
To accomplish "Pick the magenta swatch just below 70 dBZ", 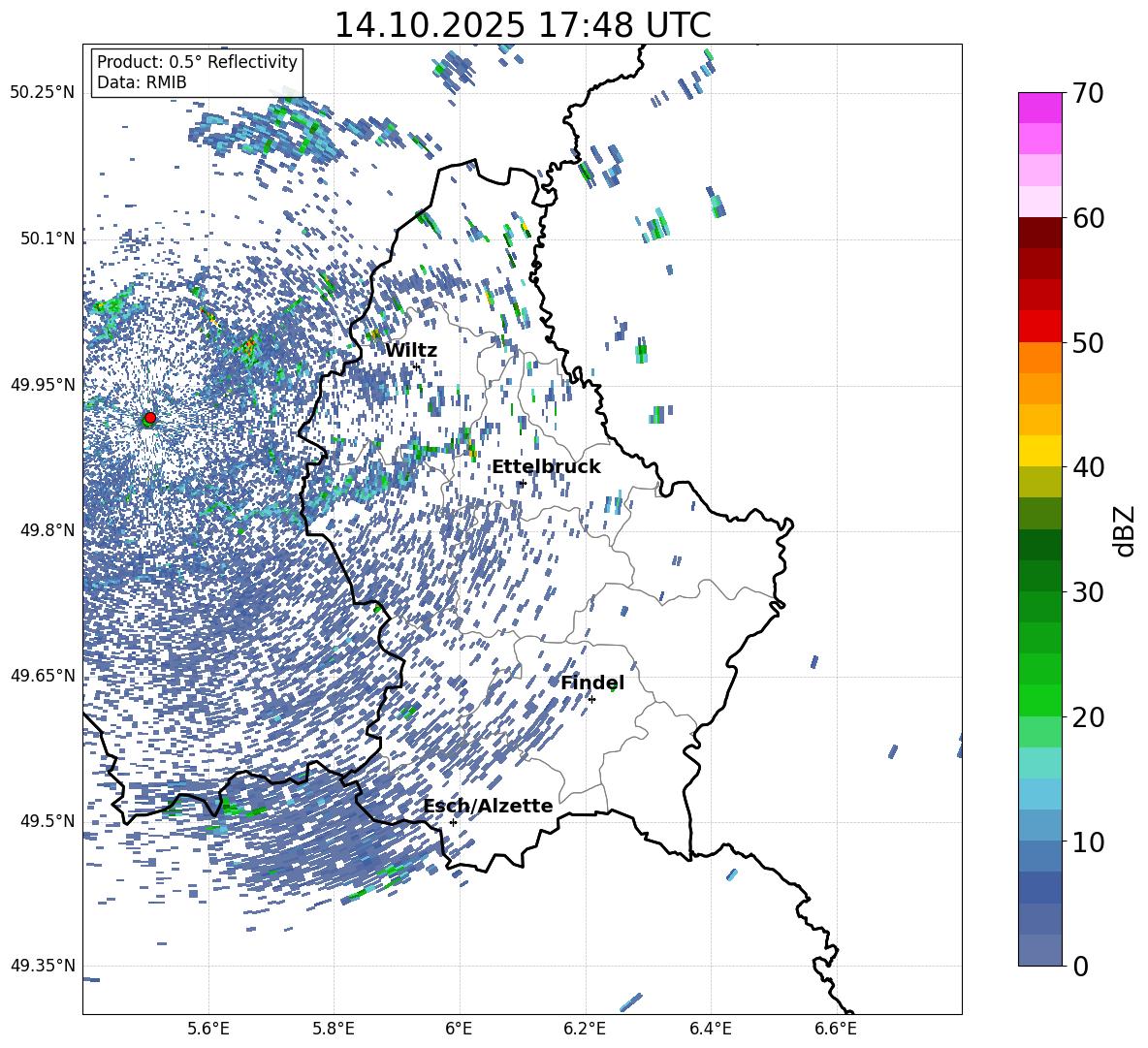I will pos(1040,109).
